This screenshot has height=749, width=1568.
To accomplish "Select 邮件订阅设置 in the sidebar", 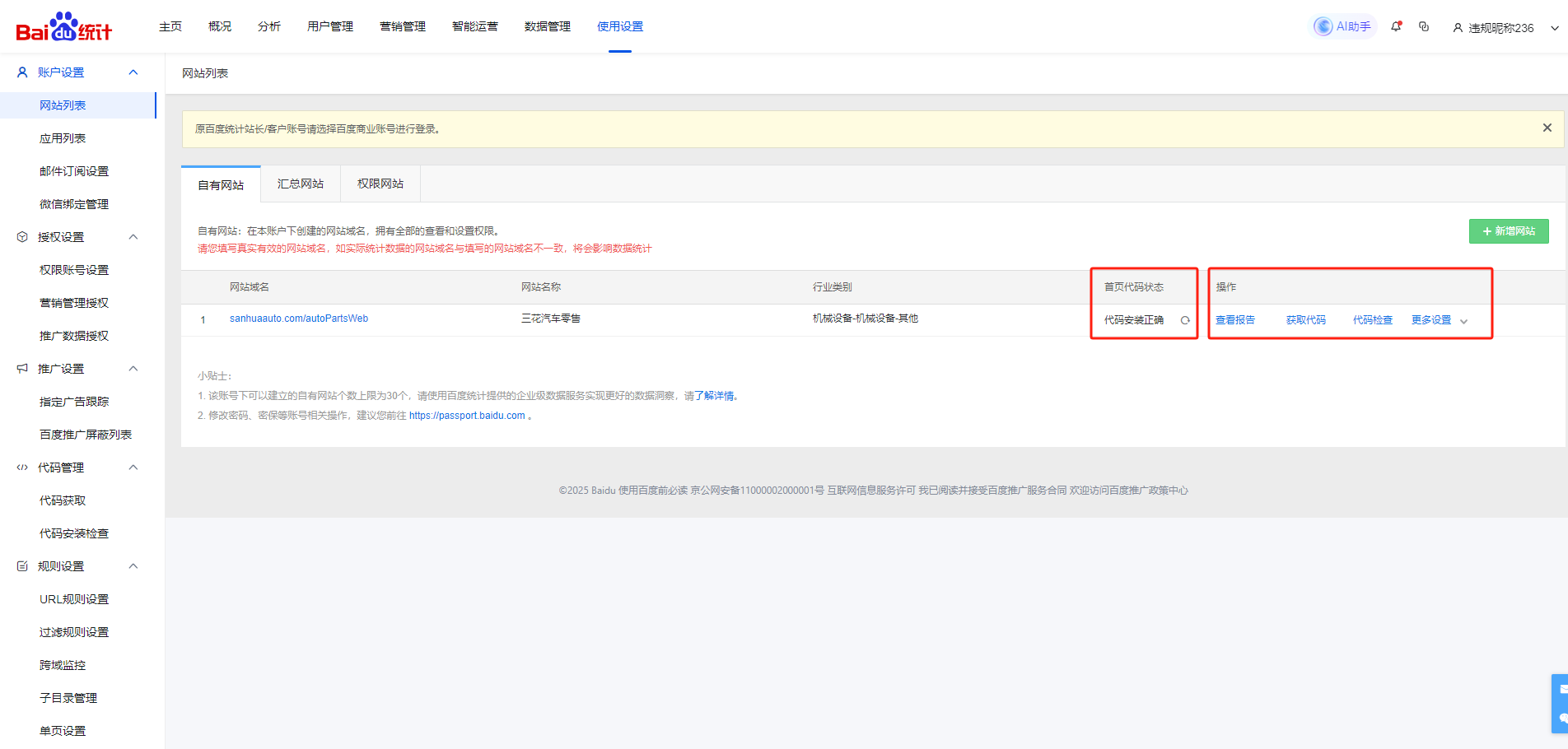I will click(74, 171).
